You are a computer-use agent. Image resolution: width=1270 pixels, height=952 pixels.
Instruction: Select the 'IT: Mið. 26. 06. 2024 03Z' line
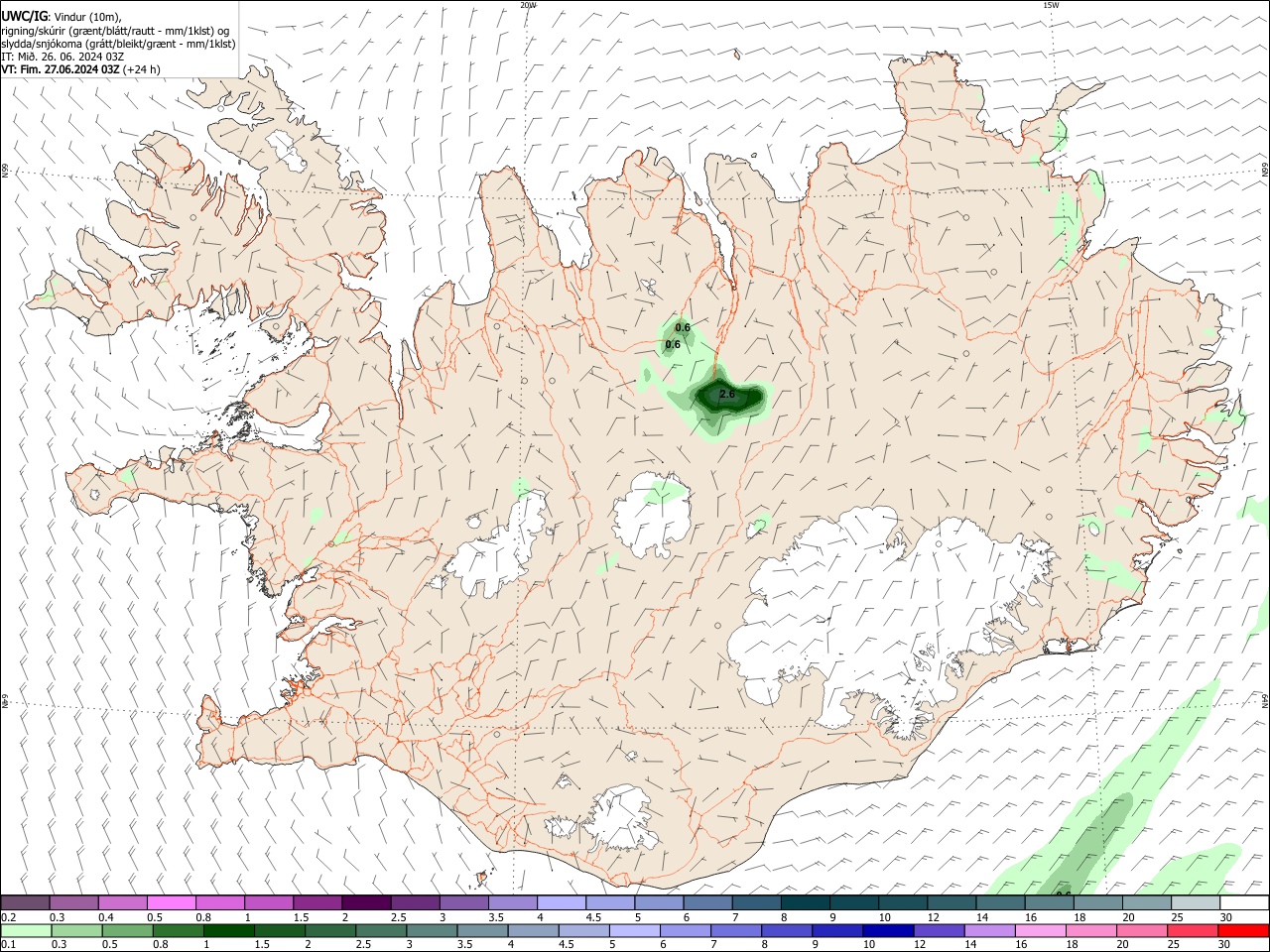[62, 57]
